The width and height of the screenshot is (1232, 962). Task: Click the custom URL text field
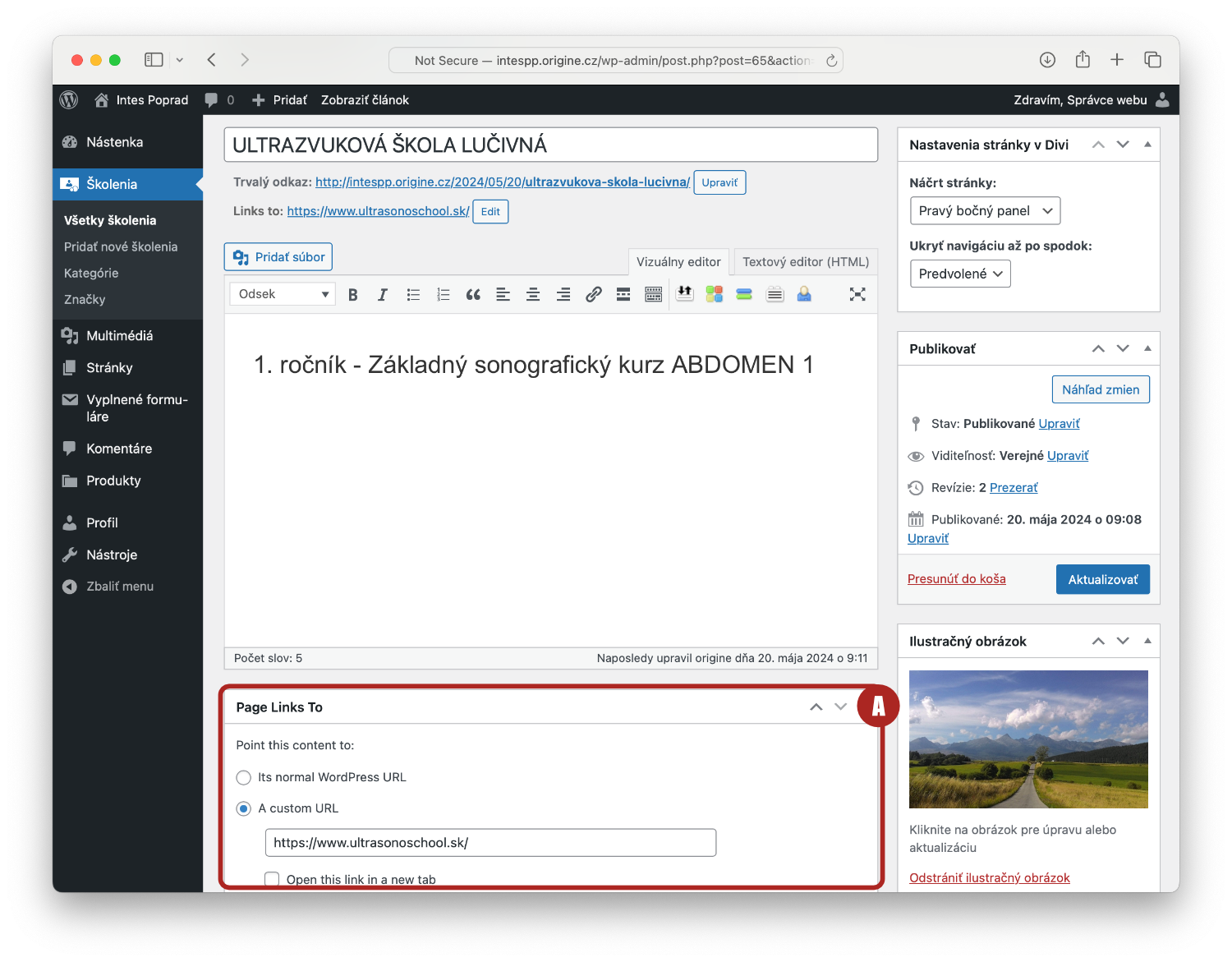pos(490,842)
